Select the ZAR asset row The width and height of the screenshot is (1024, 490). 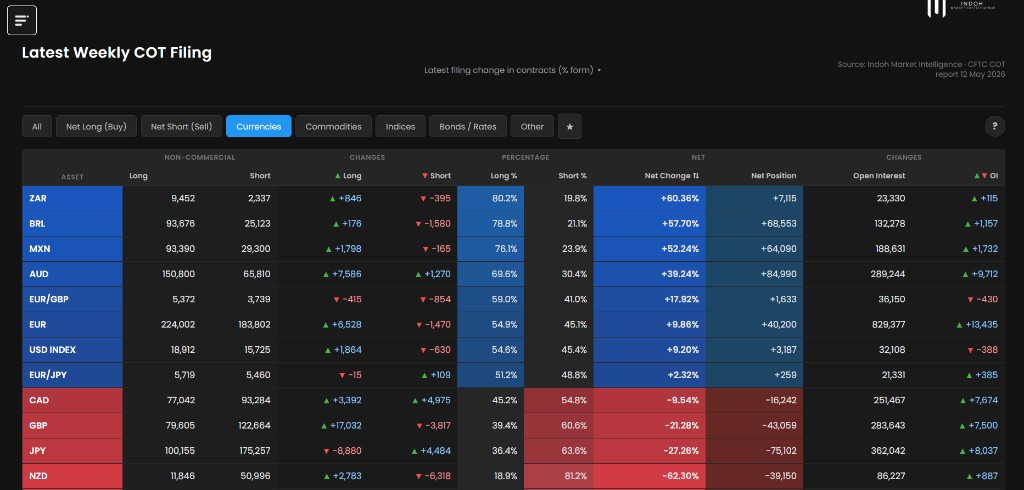pyautogui.click(x=513, y=199)
